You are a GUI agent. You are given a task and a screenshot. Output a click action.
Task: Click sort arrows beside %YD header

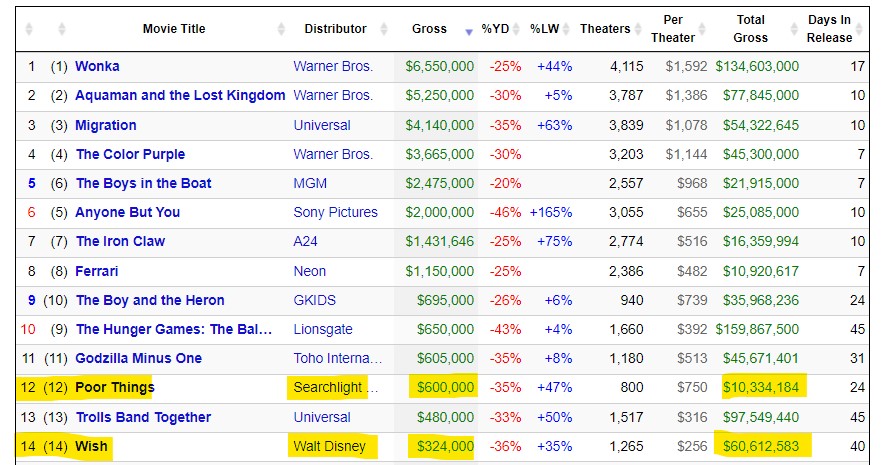tap(517, 29)
